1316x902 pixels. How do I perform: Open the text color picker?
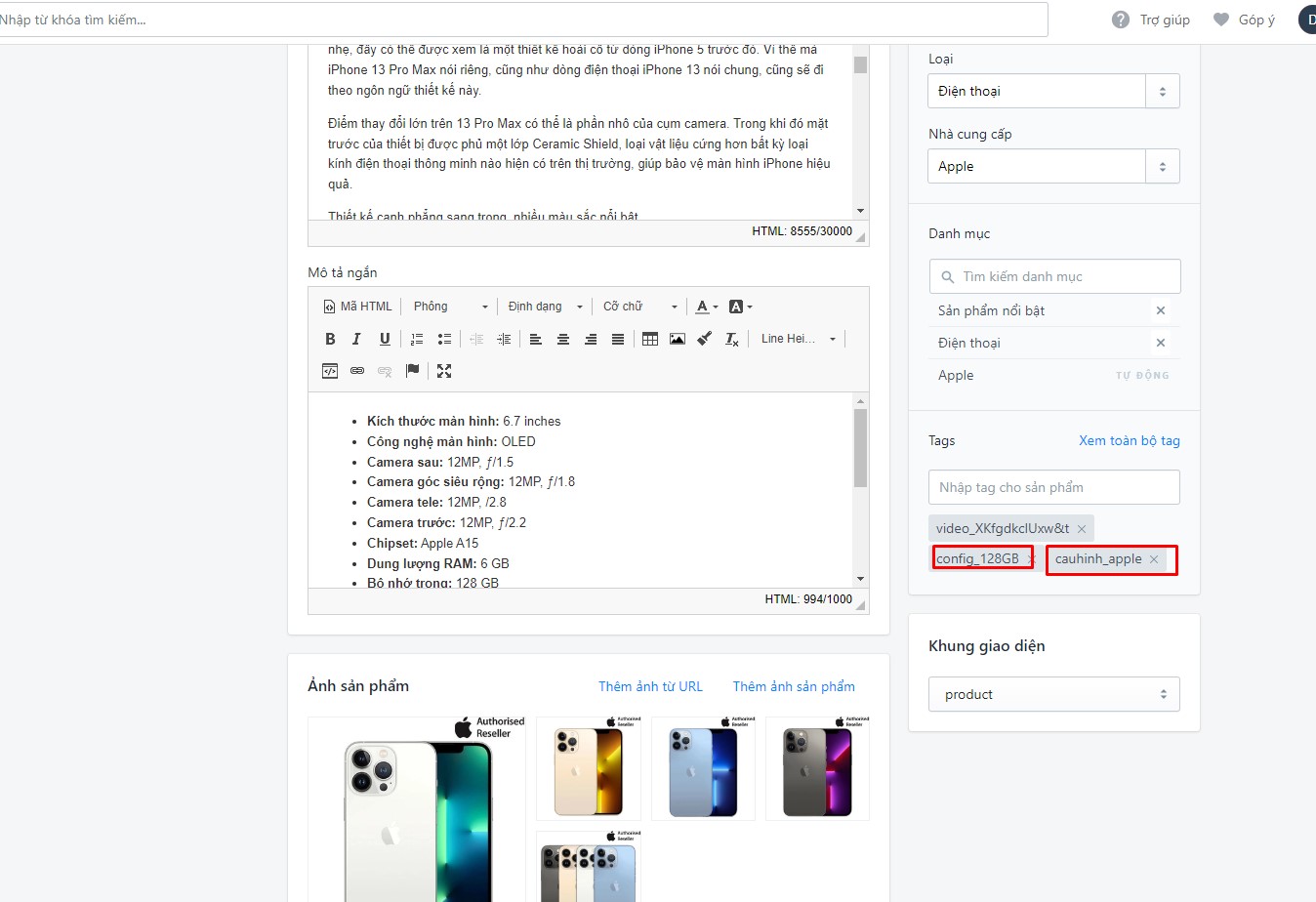[707, 307]
